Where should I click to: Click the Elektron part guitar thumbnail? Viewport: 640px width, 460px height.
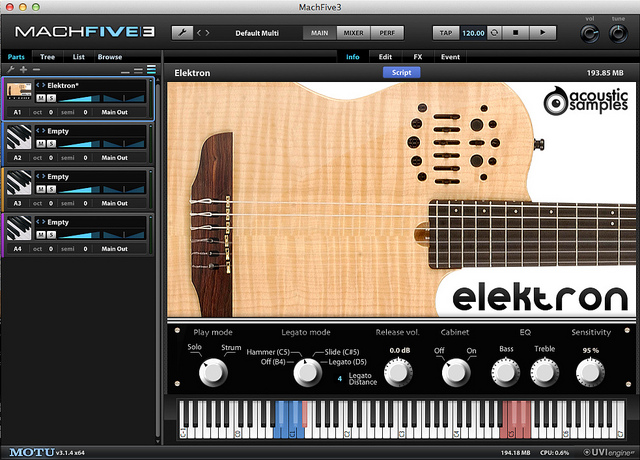tap(19, 91)
